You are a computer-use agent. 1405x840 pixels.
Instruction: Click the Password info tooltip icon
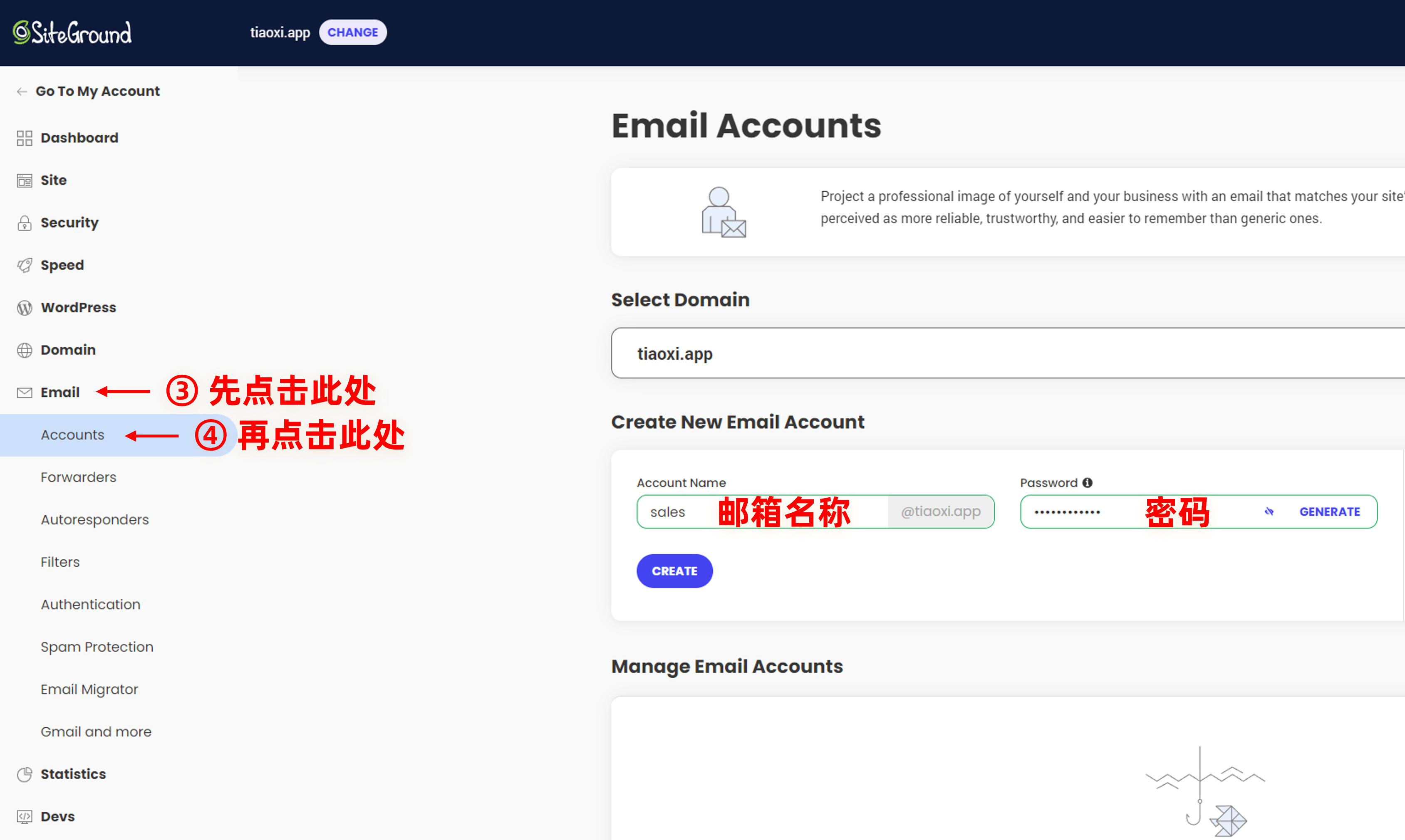tap(1087, 482)
